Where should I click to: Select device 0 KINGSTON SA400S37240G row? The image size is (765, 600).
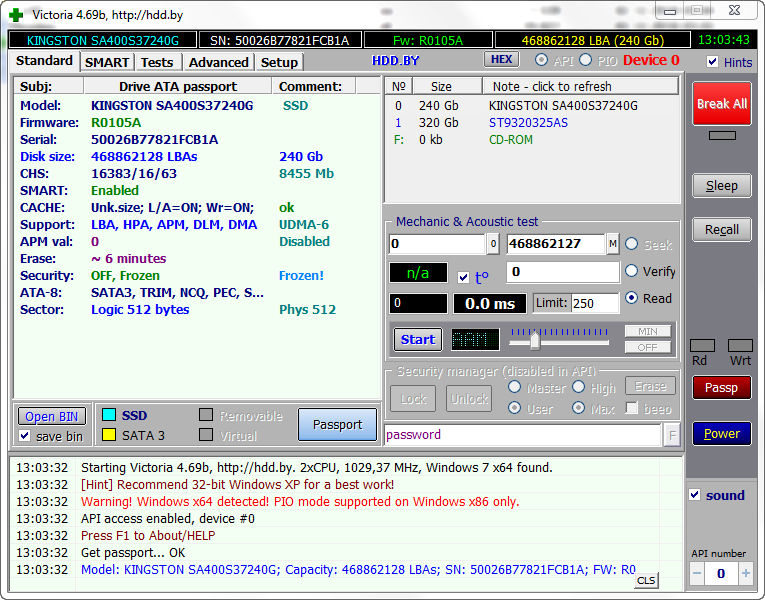[532, 105]
